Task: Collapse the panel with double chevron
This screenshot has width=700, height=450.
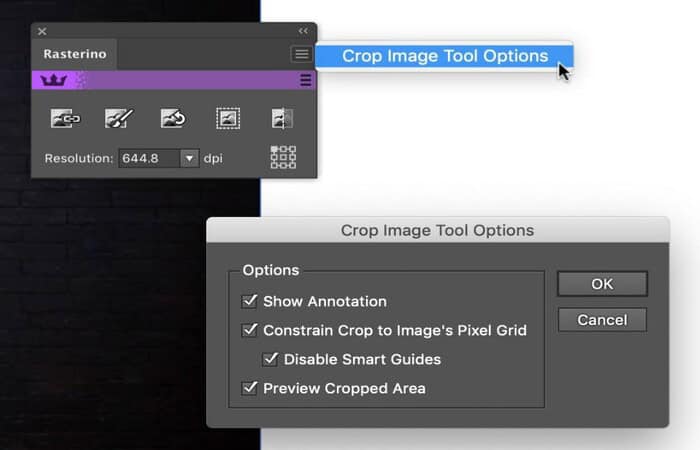Action: click(303, 31)
